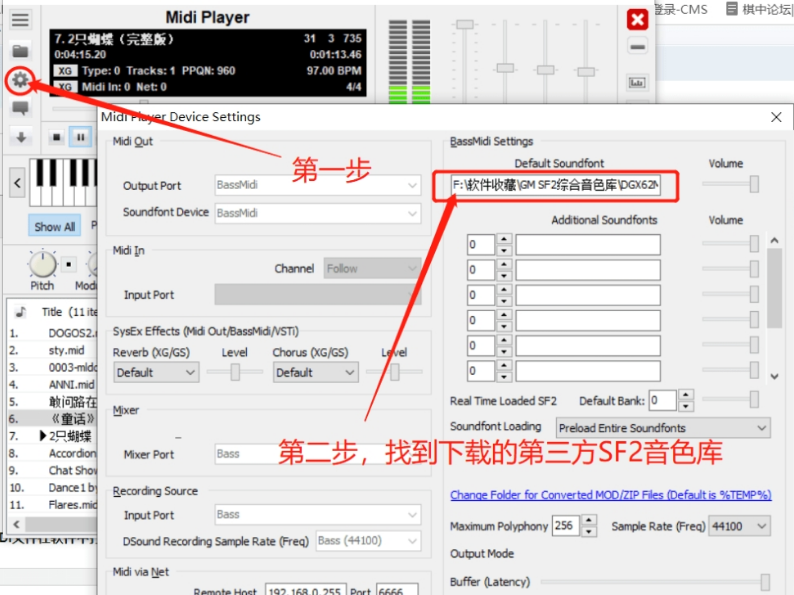Click the comment bubble icon
Image resolution: width=794 pixels, height=595 pixels.
[x=20, y=109]
